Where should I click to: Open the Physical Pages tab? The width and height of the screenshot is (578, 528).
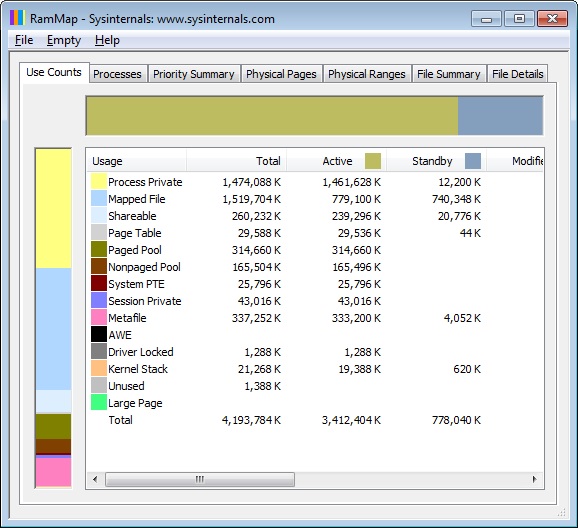point(281,74)
